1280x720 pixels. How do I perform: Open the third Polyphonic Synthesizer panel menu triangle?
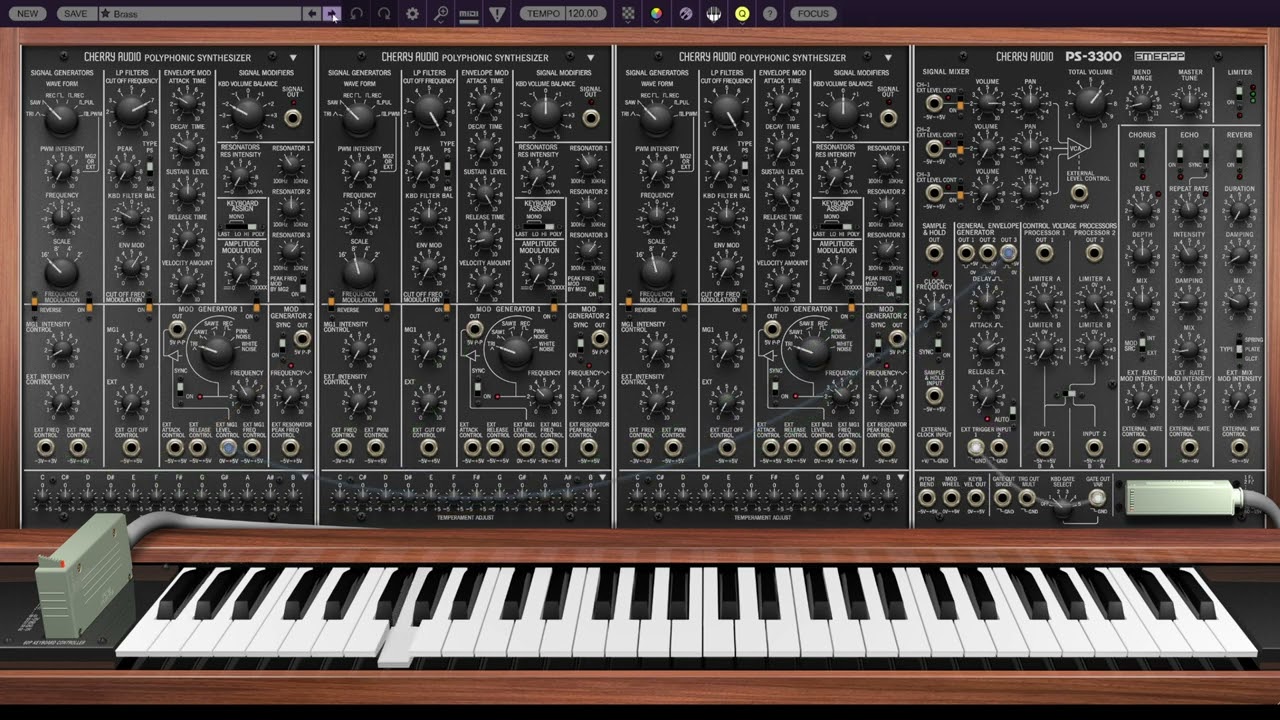(x=888, y=57)
